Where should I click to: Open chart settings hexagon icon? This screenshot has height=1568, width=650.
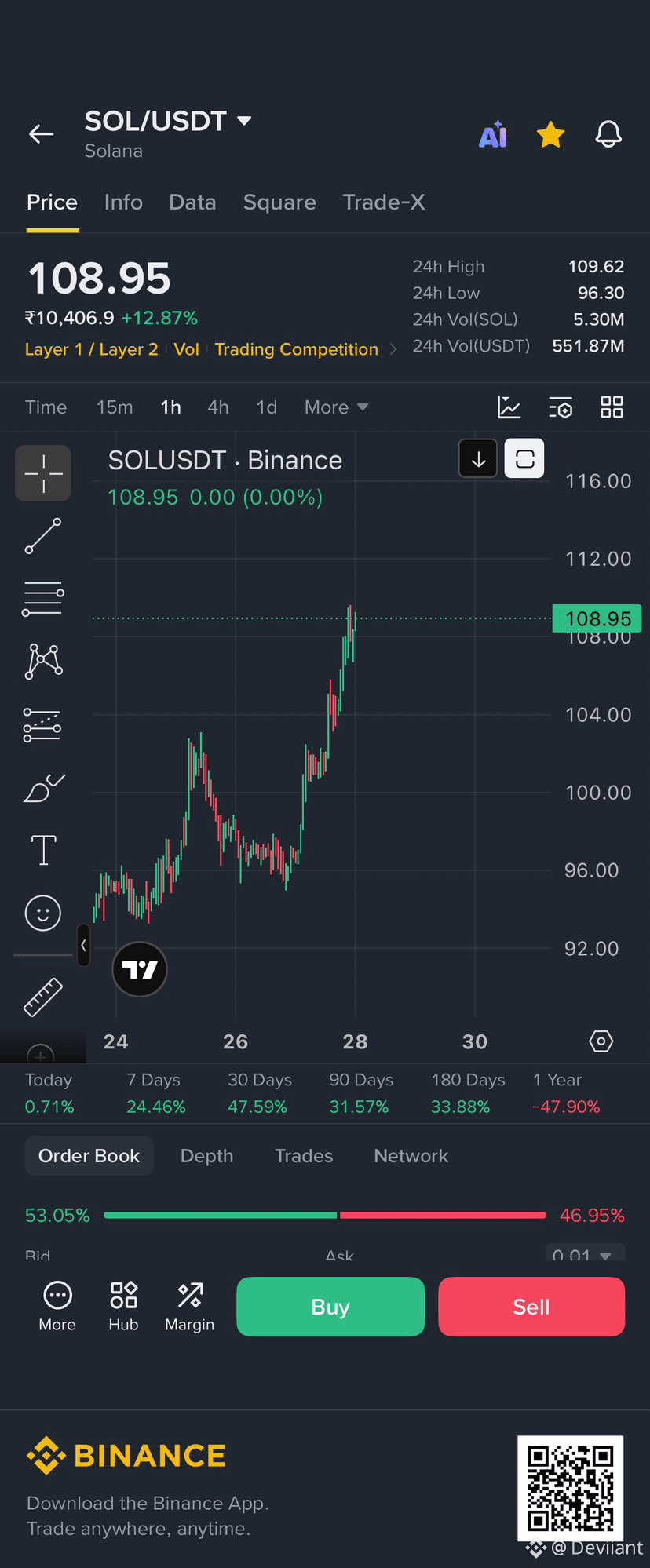(601, 1041)
